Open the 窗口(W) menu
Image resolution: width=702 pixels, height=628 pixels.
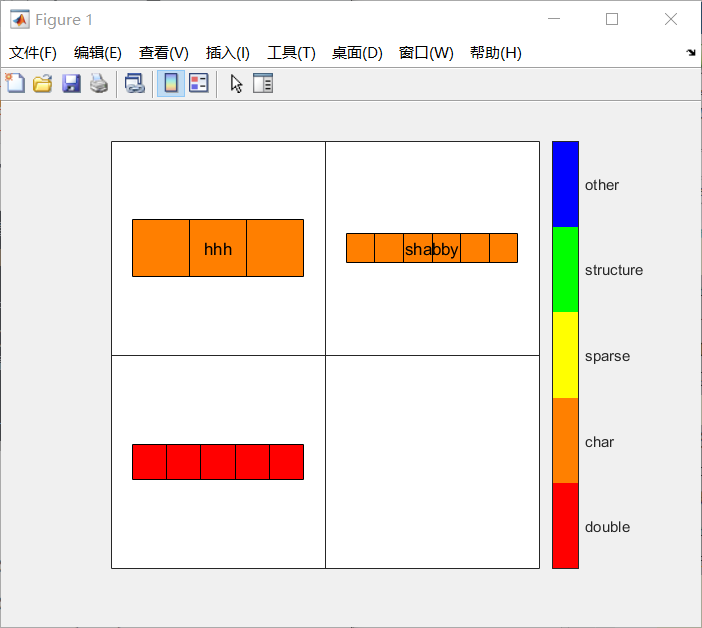[x=426, y=53]
